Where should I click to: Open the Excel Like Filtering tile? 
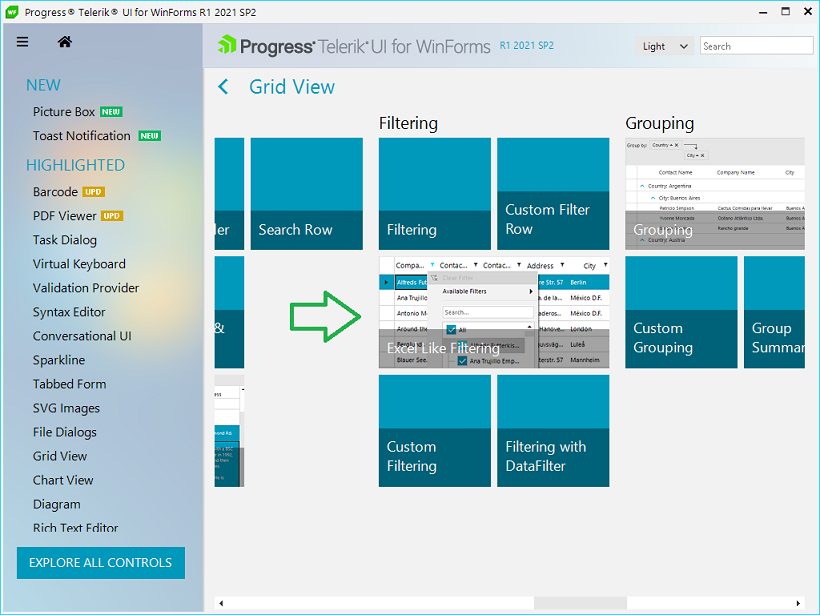494,312
